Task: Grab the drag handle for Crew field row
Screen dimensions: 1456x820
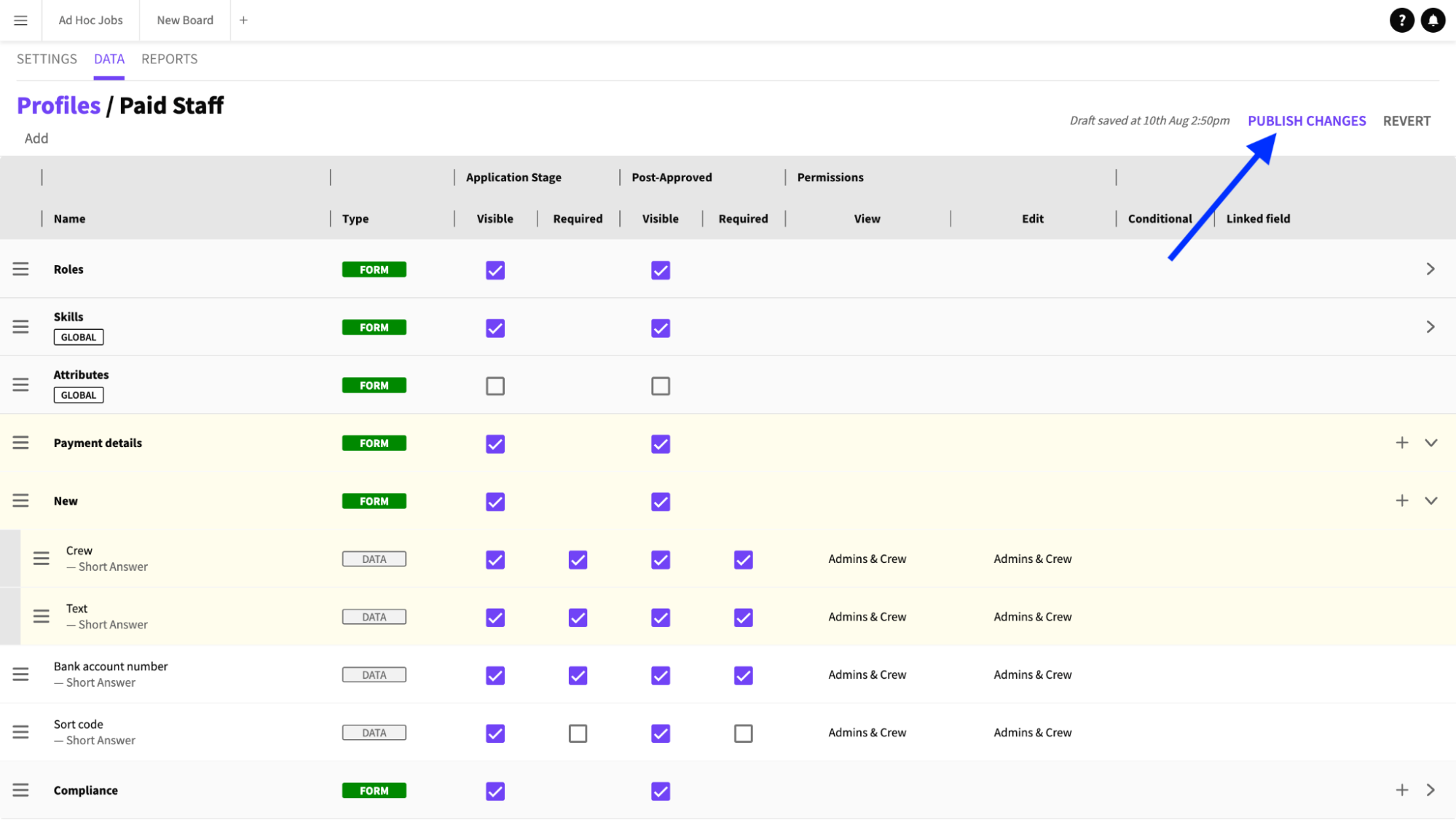Action: click(x=42, y=559)
